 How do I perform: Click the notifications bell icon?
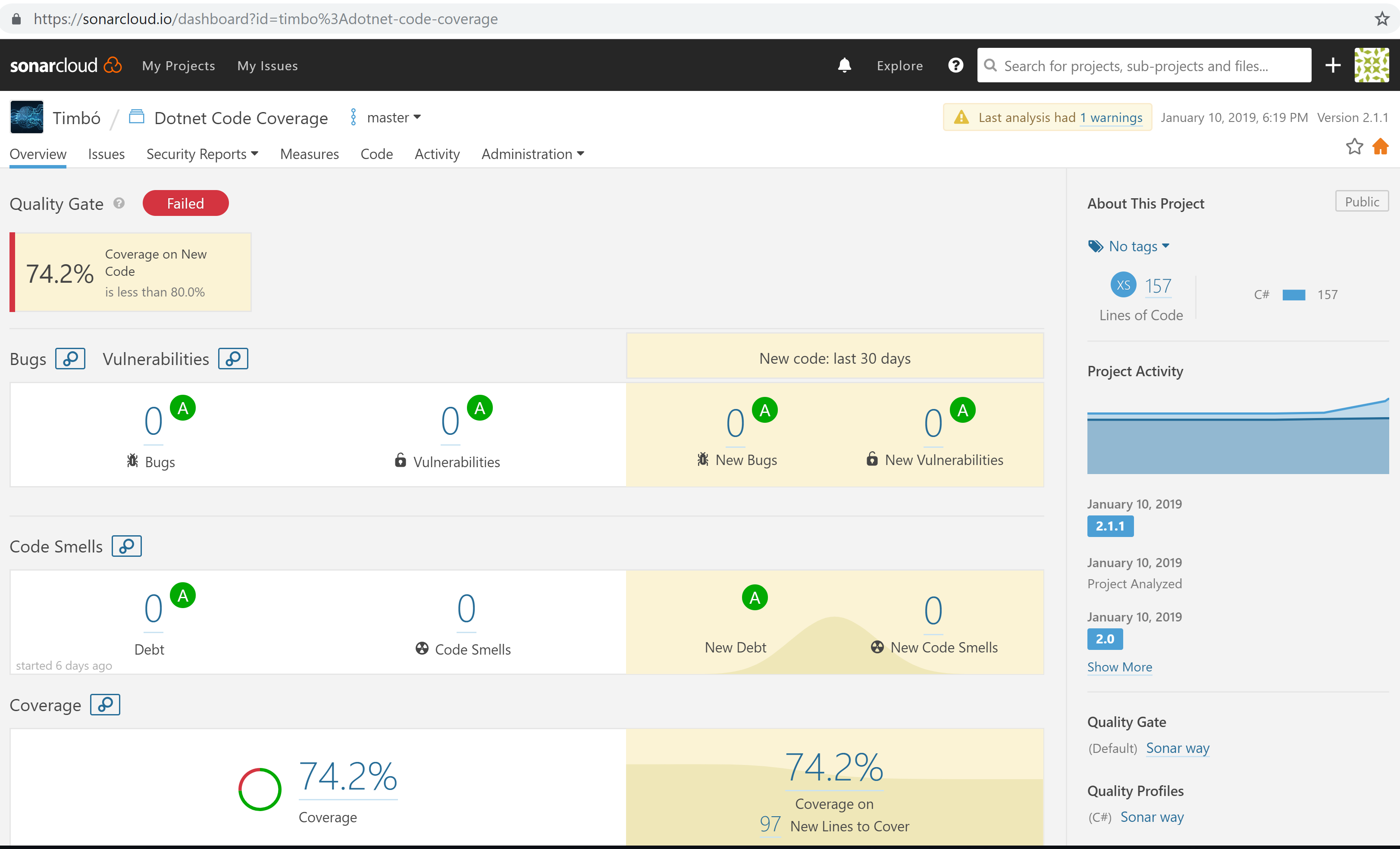point(844,66)
